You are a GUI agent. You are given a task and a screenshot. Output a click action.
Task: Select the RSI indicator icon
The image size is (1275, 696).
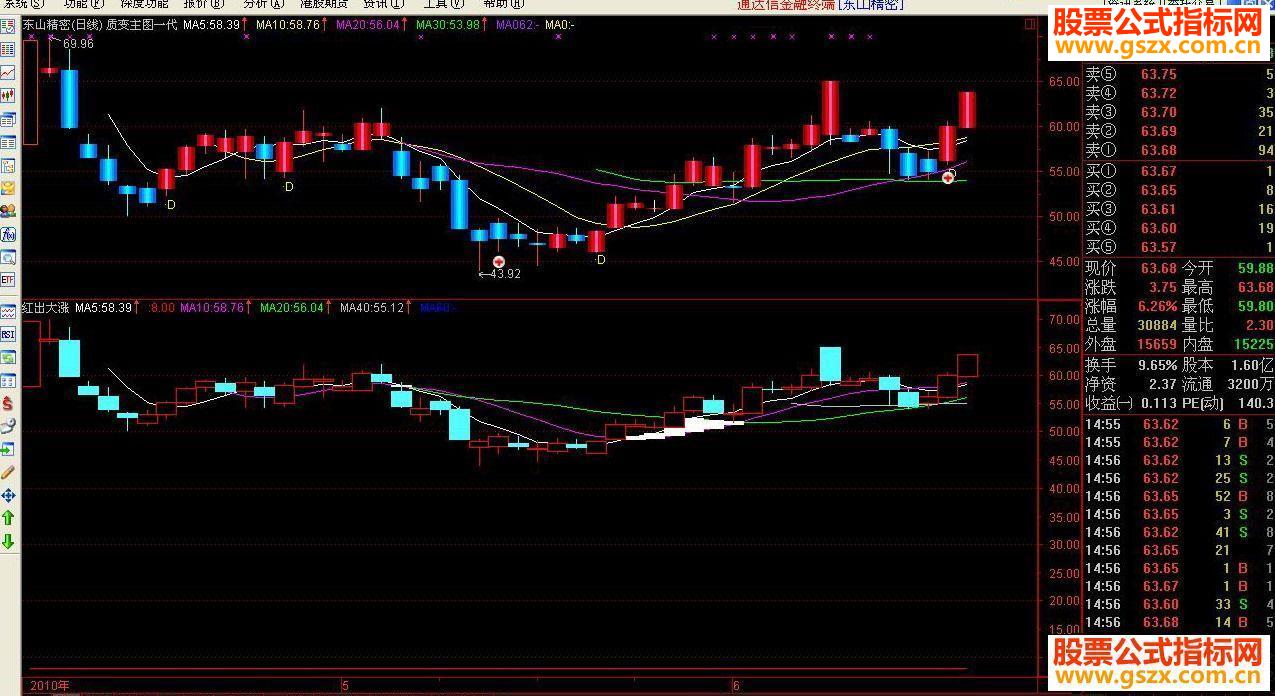8,334
